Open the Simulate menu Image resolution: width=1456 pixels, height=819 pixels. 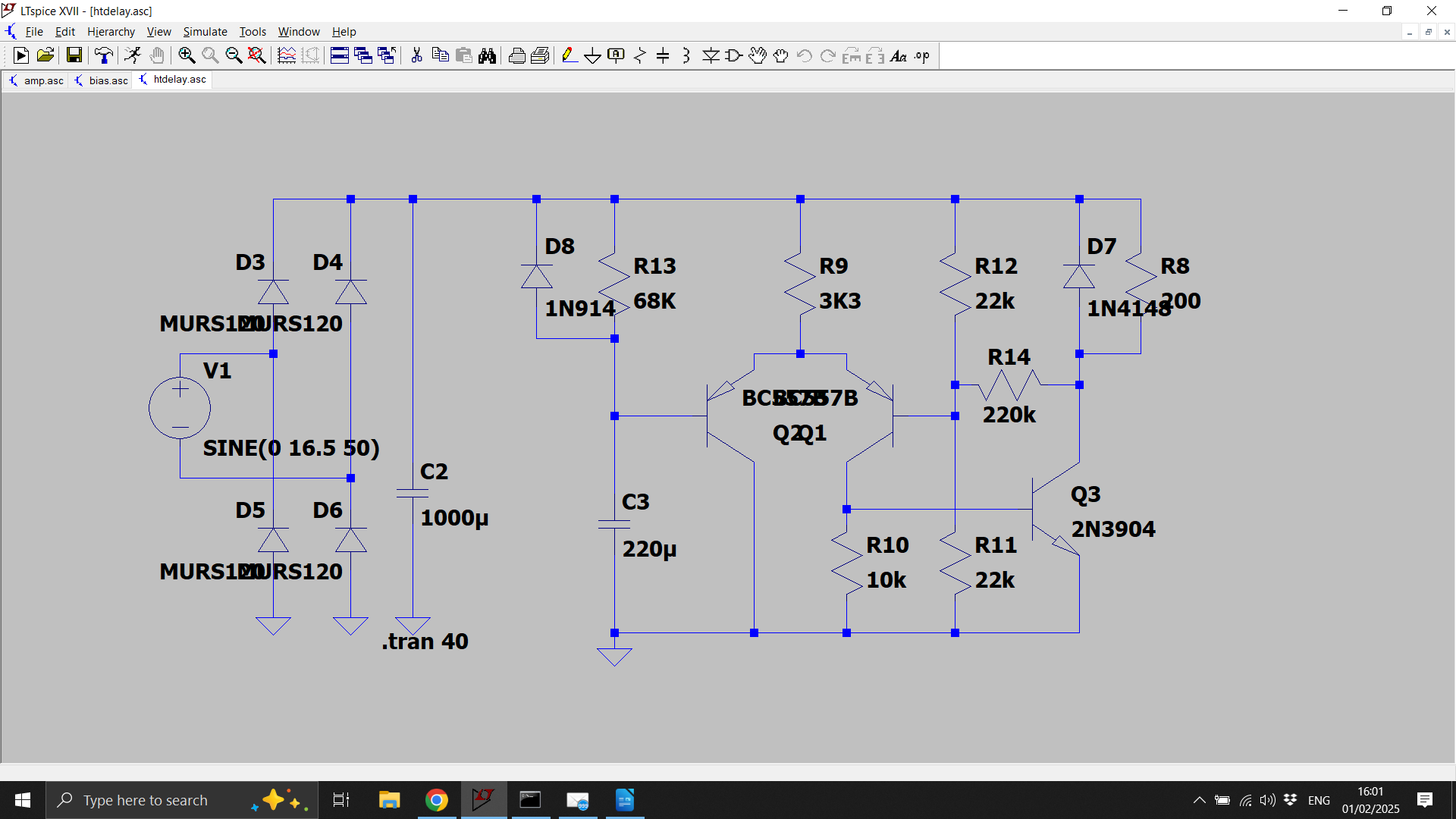click(205, 32)
